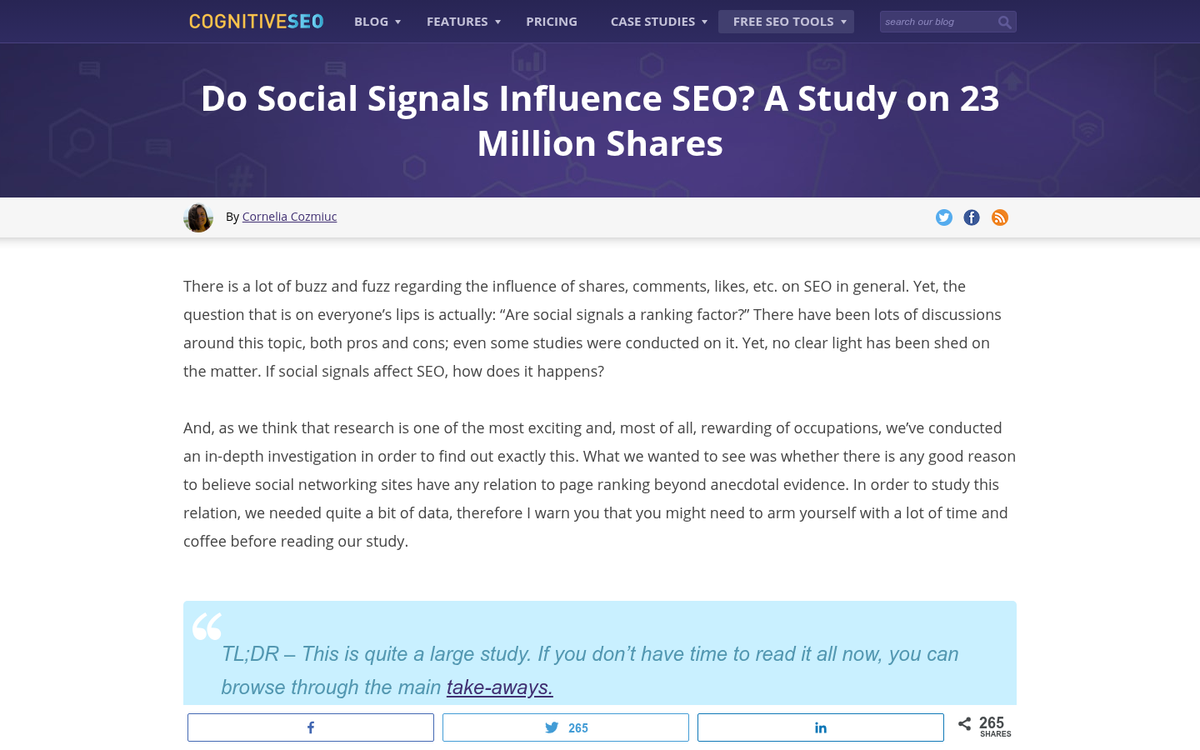The height and width of the screenshot is (750, 1200).
Task: Share the study on LinkedIn
Action: point(820,727)
